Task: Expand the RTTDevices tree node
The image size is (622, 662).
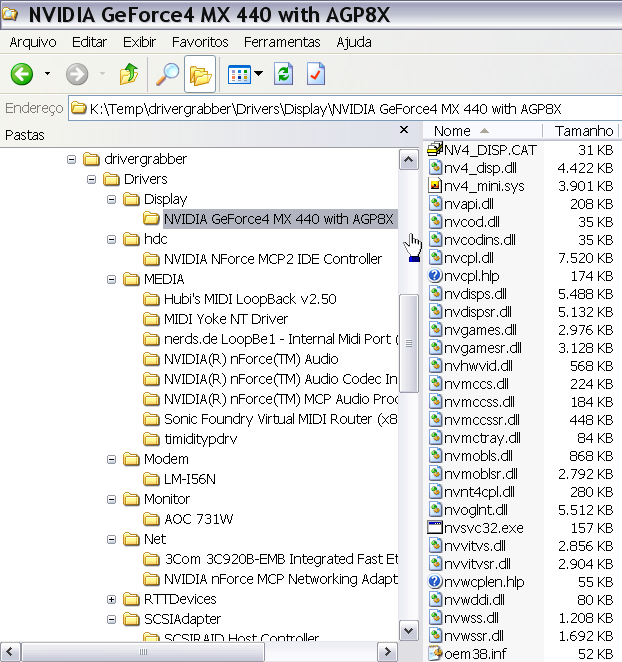Action: (x=111, y=600)
